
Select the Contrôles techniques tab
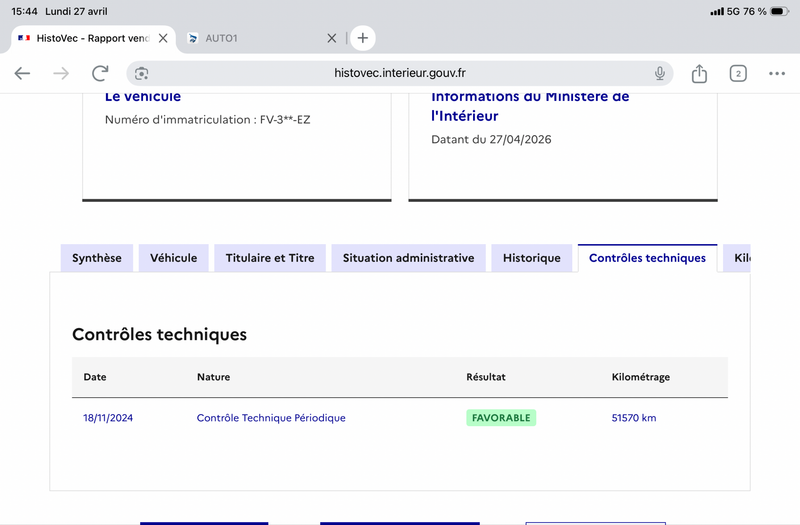647,258
